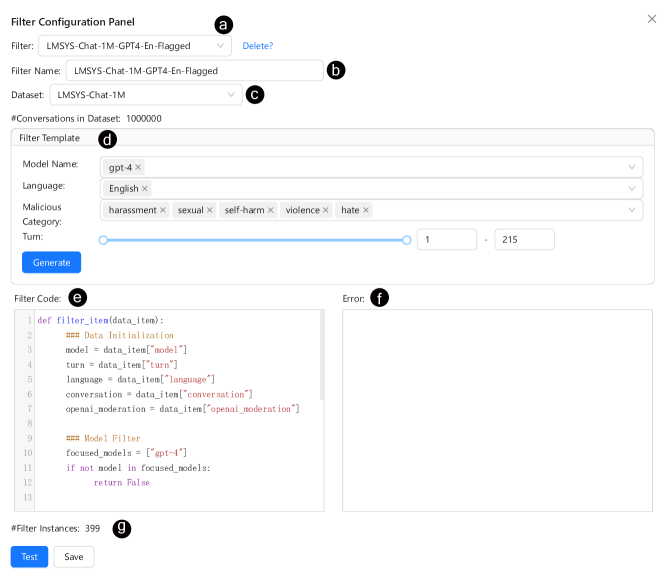Click the Generate button
The image size is (664, 582).
(51, 262)
